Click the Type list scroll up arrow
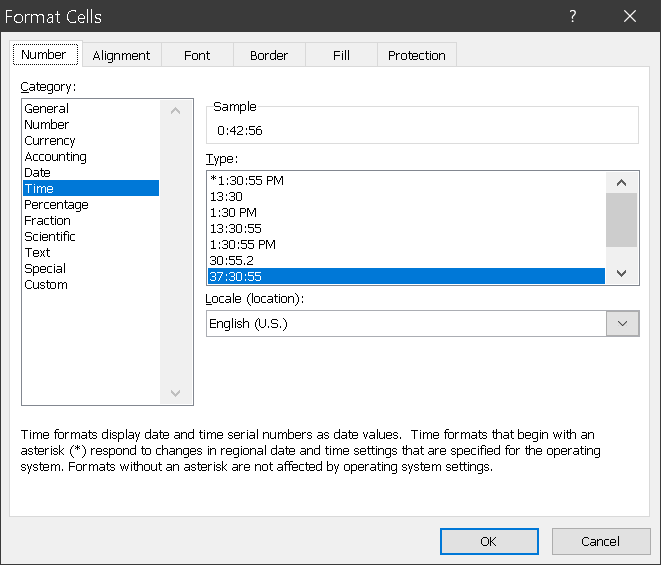661x565 pixels. coord(621,183)
